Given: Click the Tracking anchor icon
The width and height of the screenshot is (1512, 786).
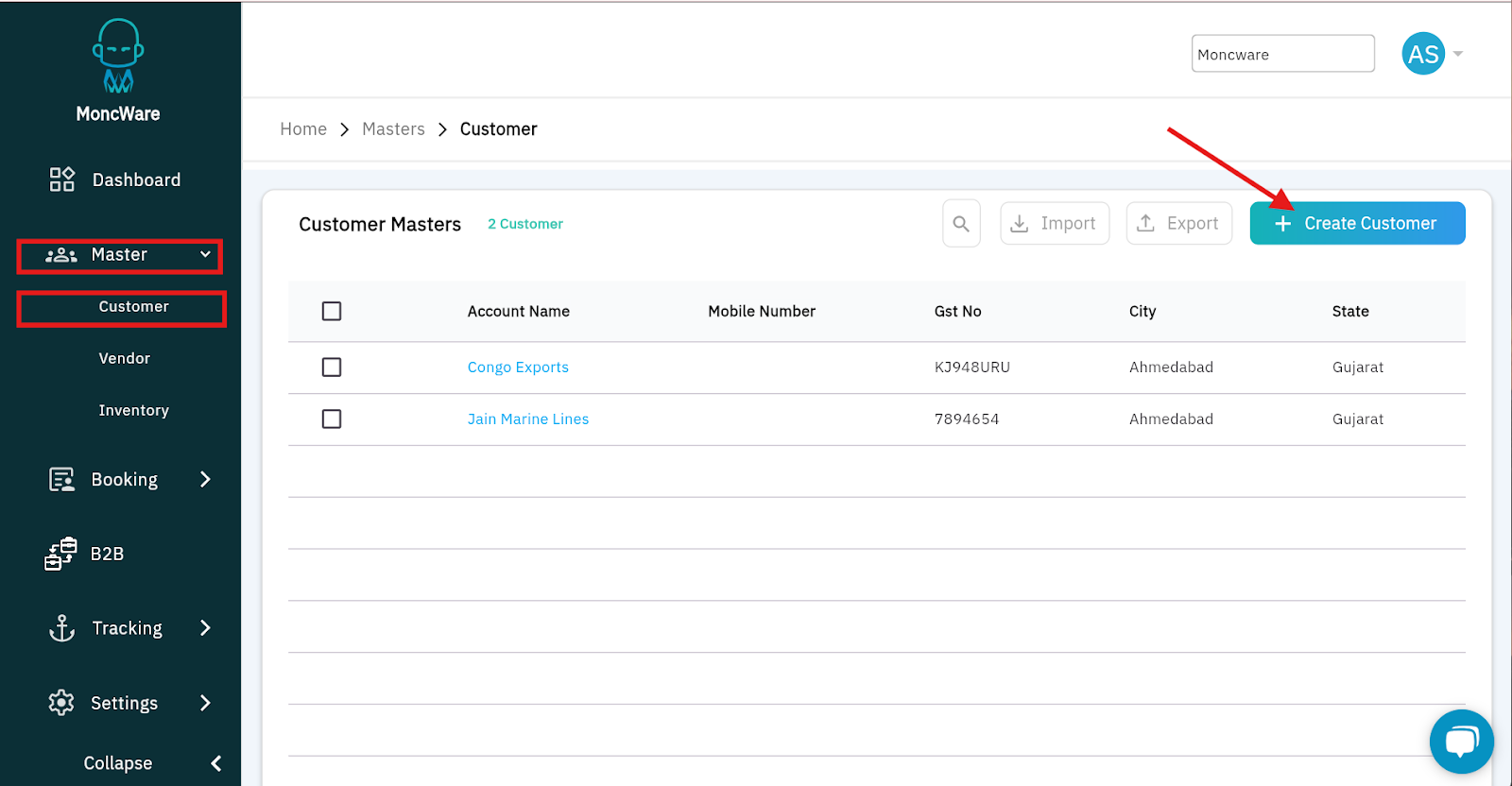Looking at the screenshot, I should 61,628.
